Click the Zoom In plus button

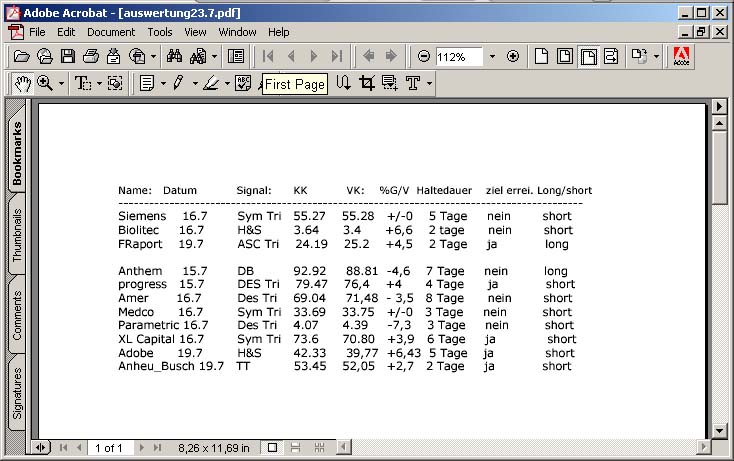tap(513, 57)
